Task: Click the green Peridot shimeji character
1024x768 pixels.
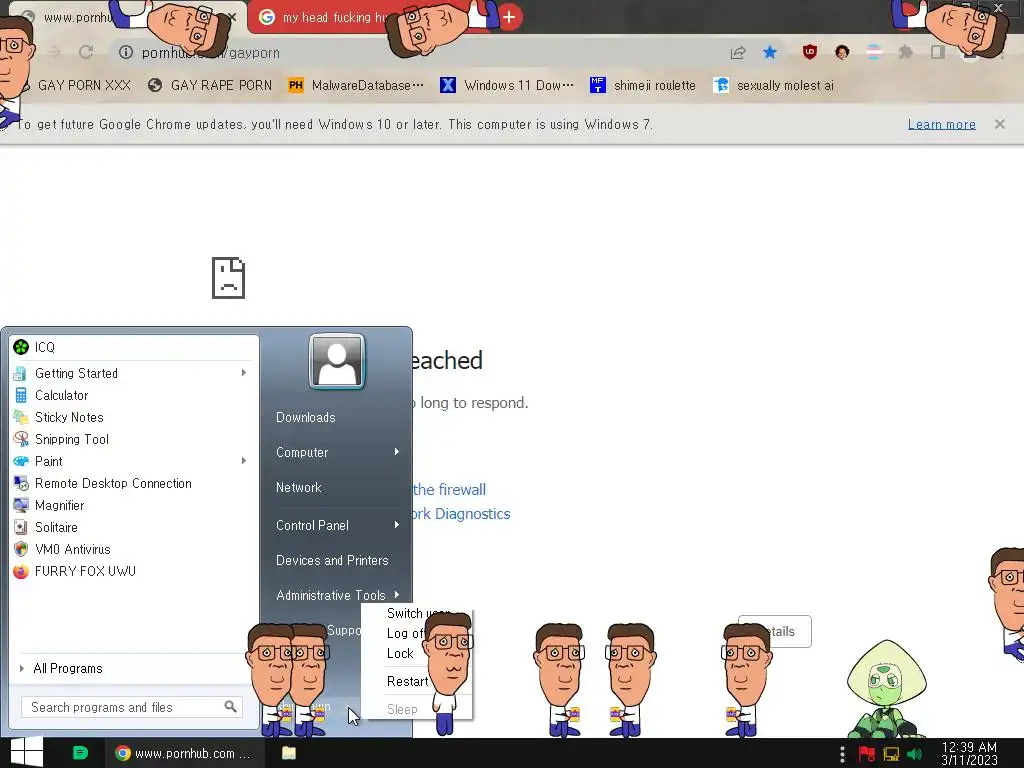Action: [886, 689]
